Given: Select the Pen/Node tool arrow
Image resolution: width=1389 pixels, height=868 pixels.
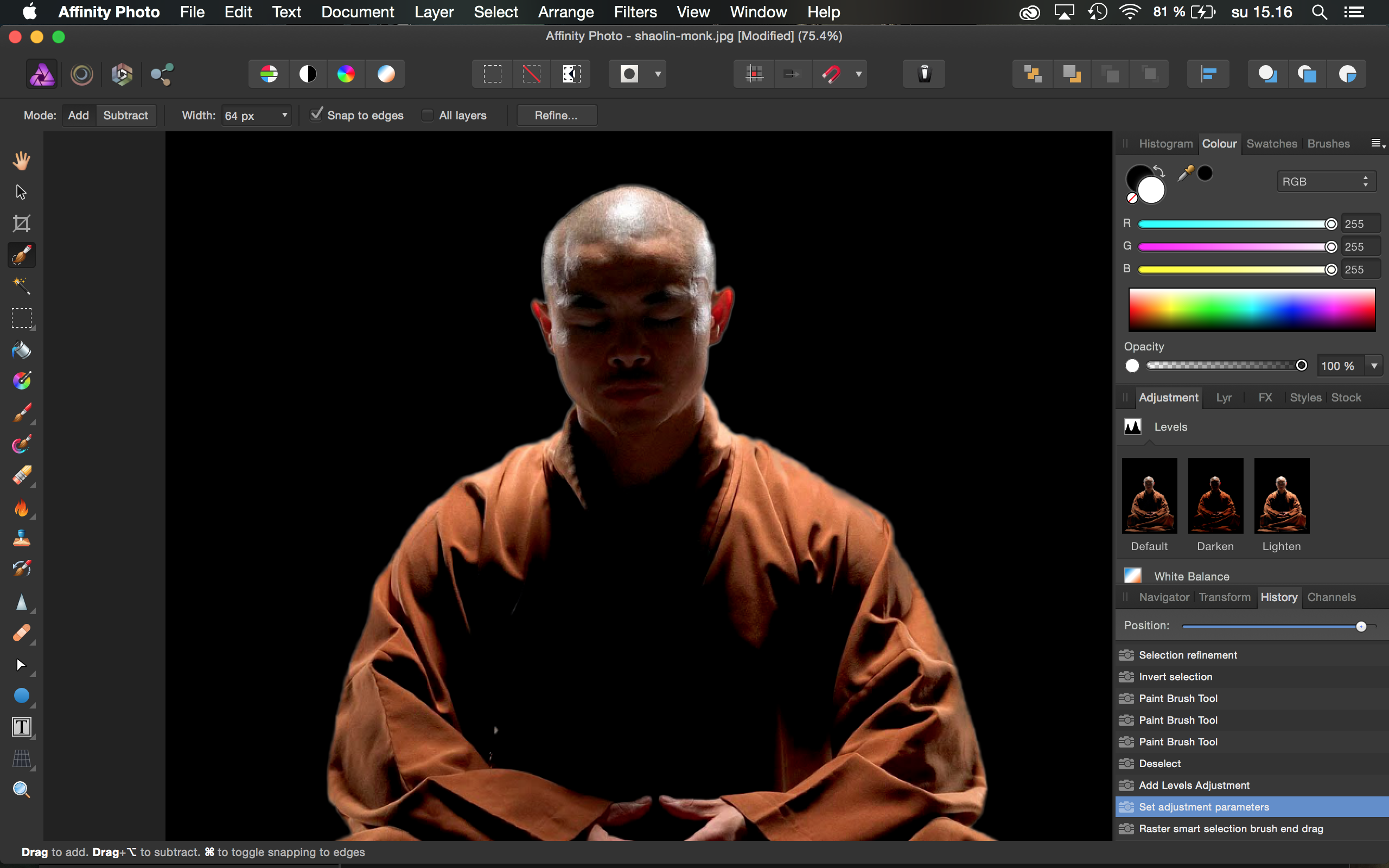Looking at the screenshot, I should [21, 665].
